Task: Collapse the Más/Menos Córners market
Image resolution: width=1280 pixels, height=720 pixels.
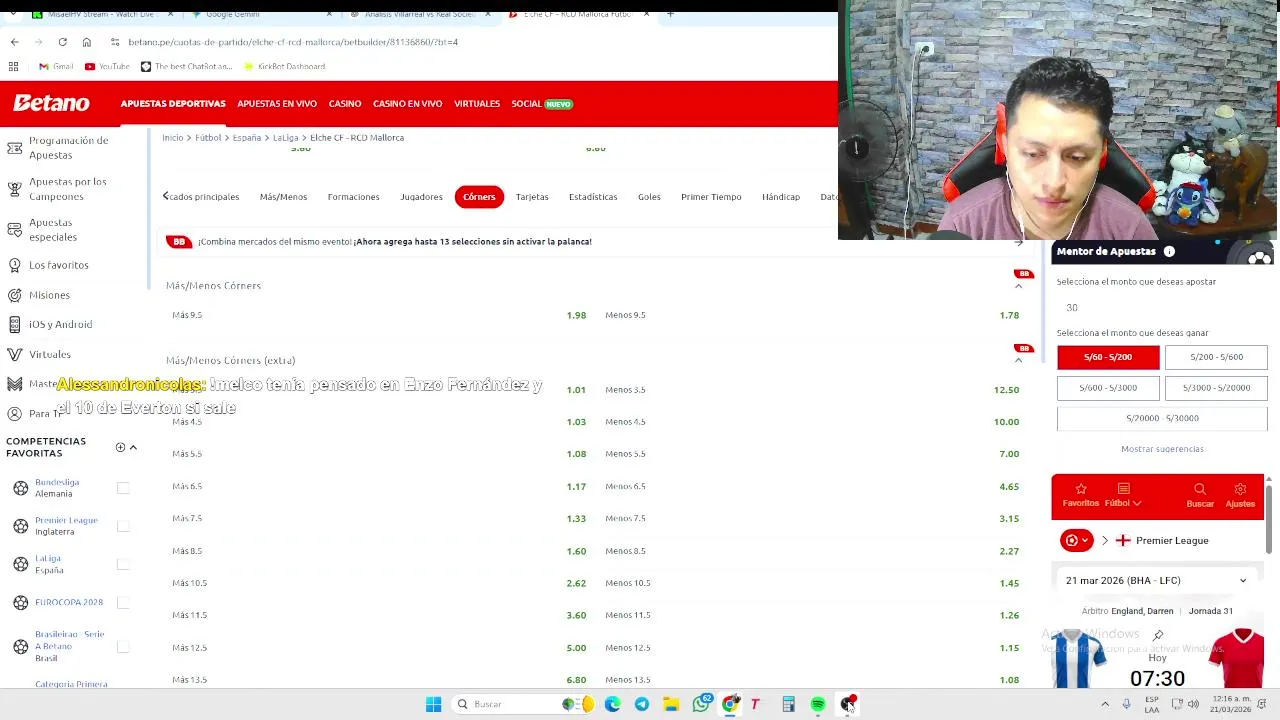Action: point(1018,286)
